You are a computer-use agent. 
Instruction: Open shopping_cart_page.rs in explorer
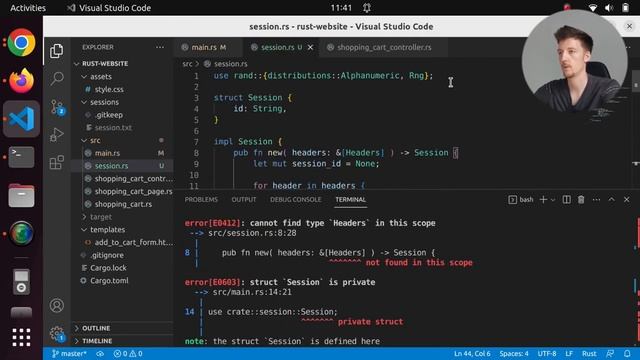pyautogui.click(x=122, y=191)
